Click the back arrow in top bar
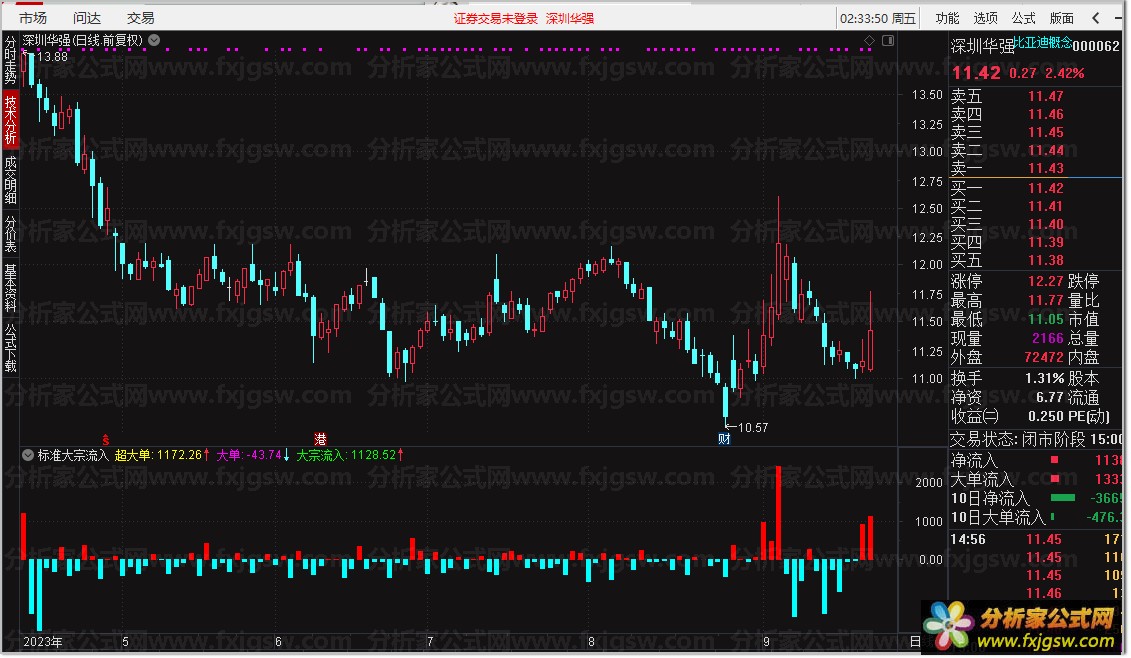The height and width of the screenshot is (658, 1131). tap(1096, 18)
